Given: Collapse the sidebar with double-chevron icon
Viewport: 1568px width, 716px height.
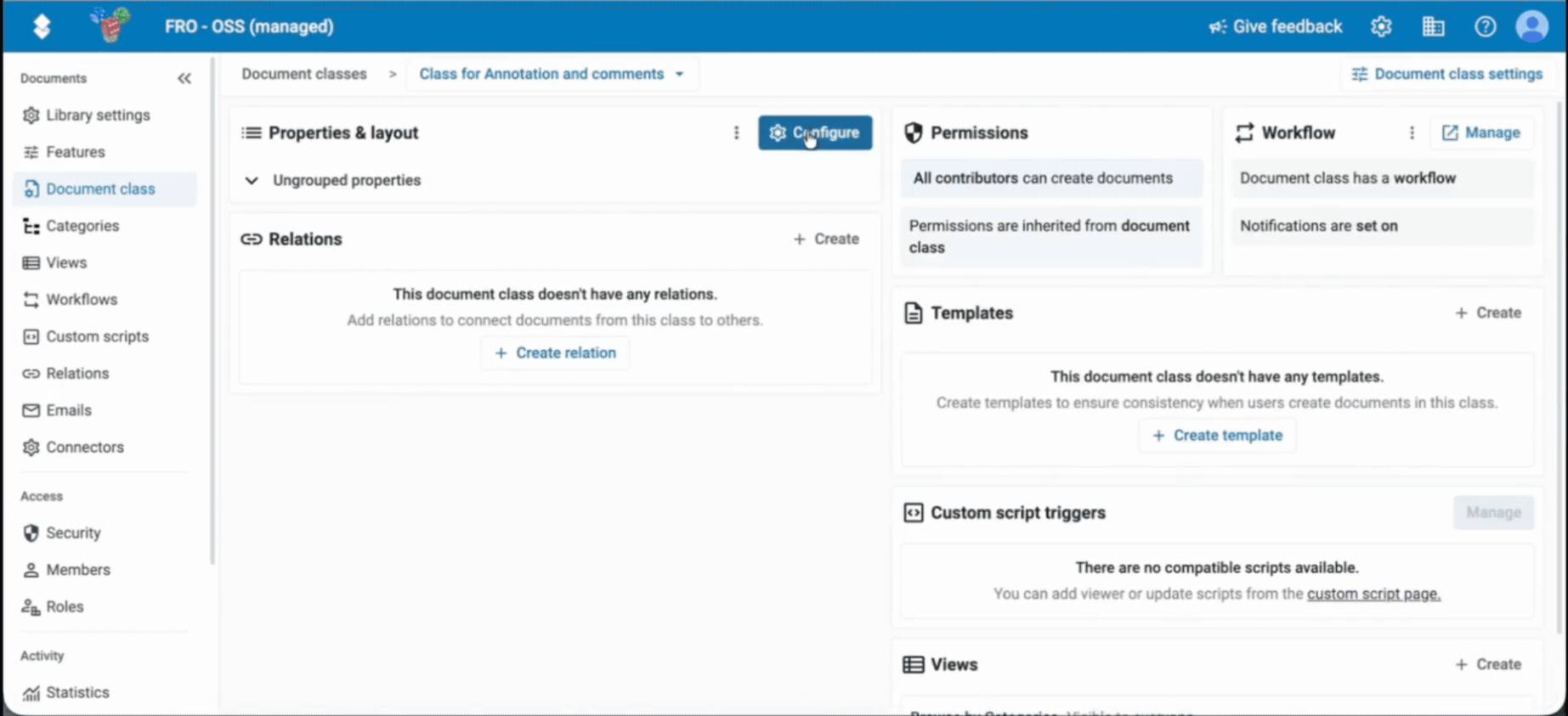Looking at the screenshot, I should click(184, 78).
